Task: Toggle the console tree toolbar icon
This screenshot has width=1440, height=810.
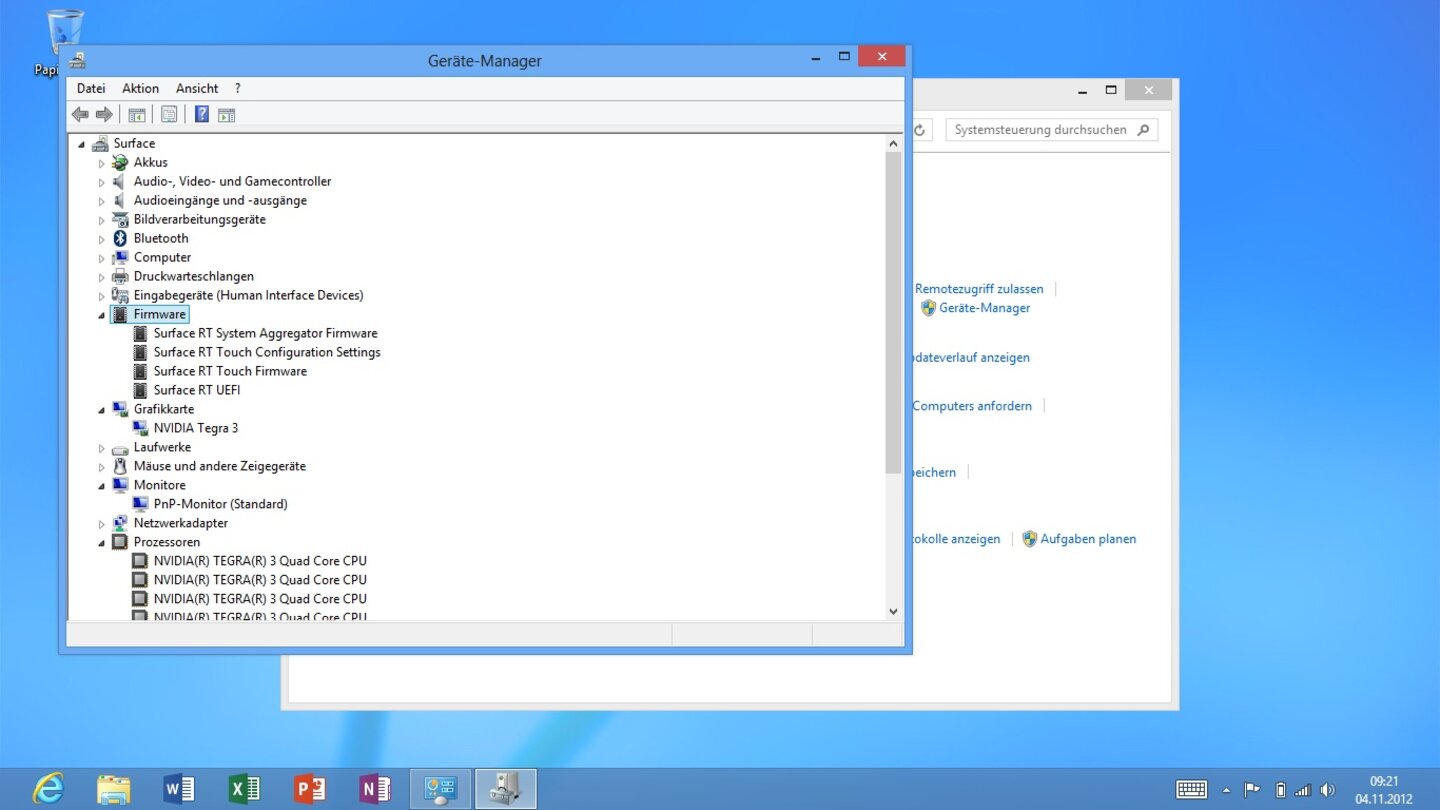Action: click(137, 115)
